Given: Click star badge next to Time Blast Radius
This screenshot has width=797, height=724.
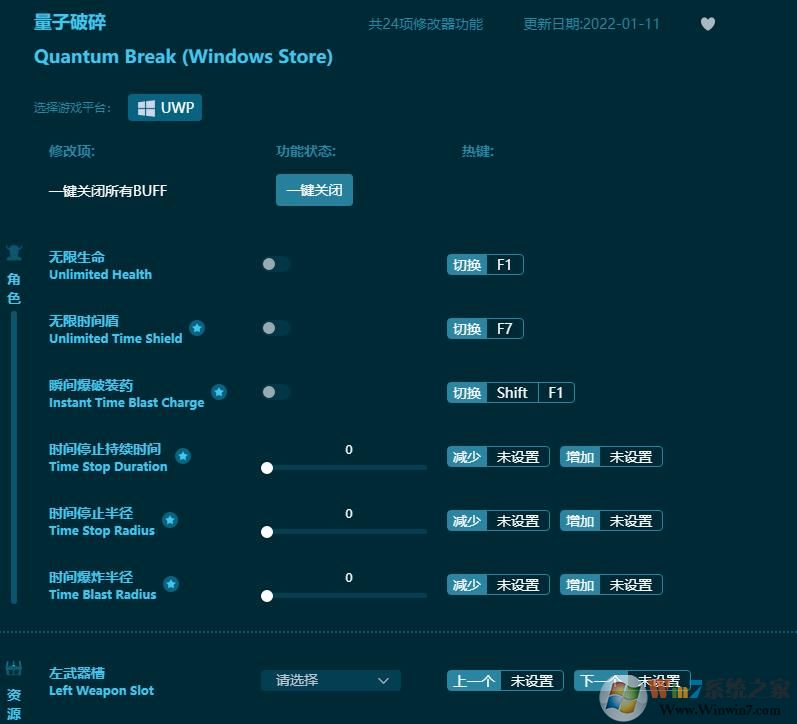Looking at the screenshot, I should (x=171, y=584).
